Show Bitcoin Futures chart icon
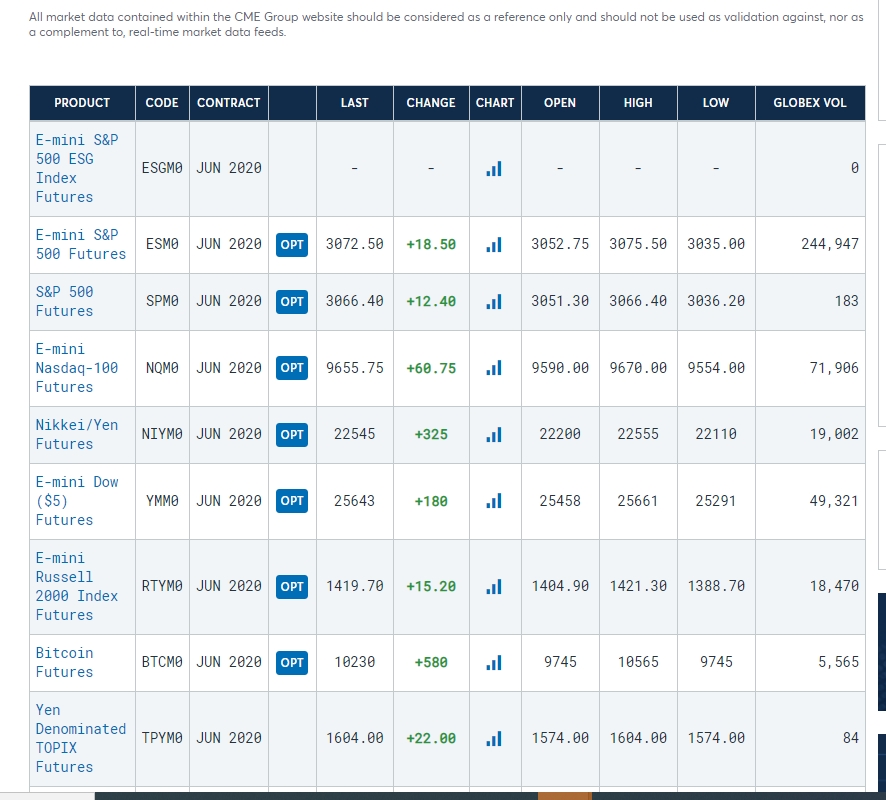This screenshot has height=800, width=886. (494, 662)
